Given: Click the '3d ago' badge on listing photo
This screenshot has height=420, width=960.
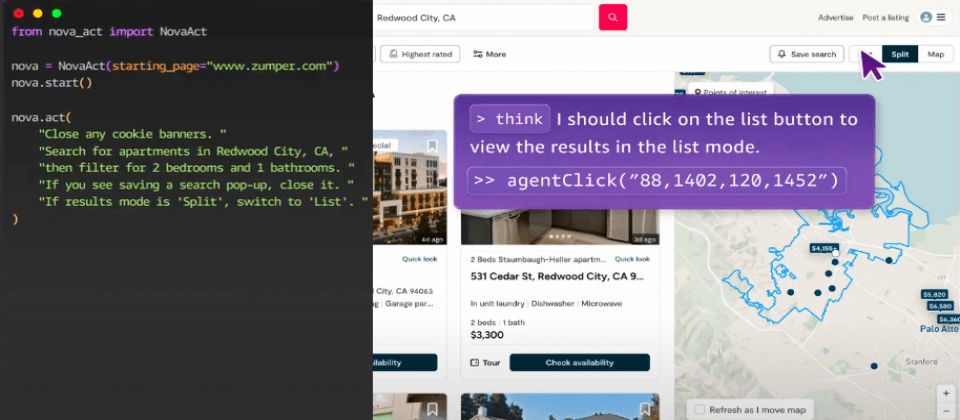Looking at the screenshot, I should (x=645, y=239).
